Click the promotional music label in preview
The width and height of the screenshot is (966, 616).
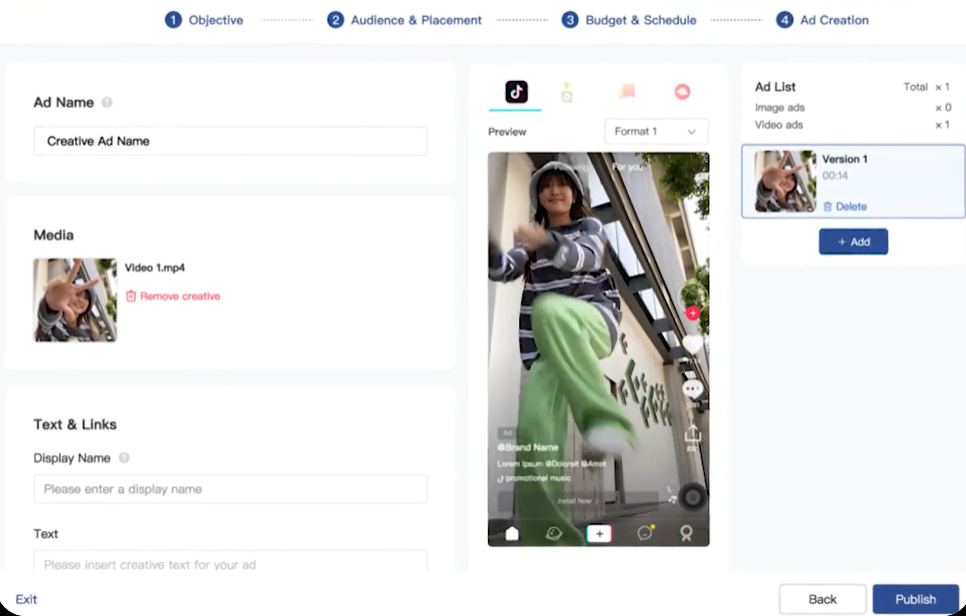(534, 478)
